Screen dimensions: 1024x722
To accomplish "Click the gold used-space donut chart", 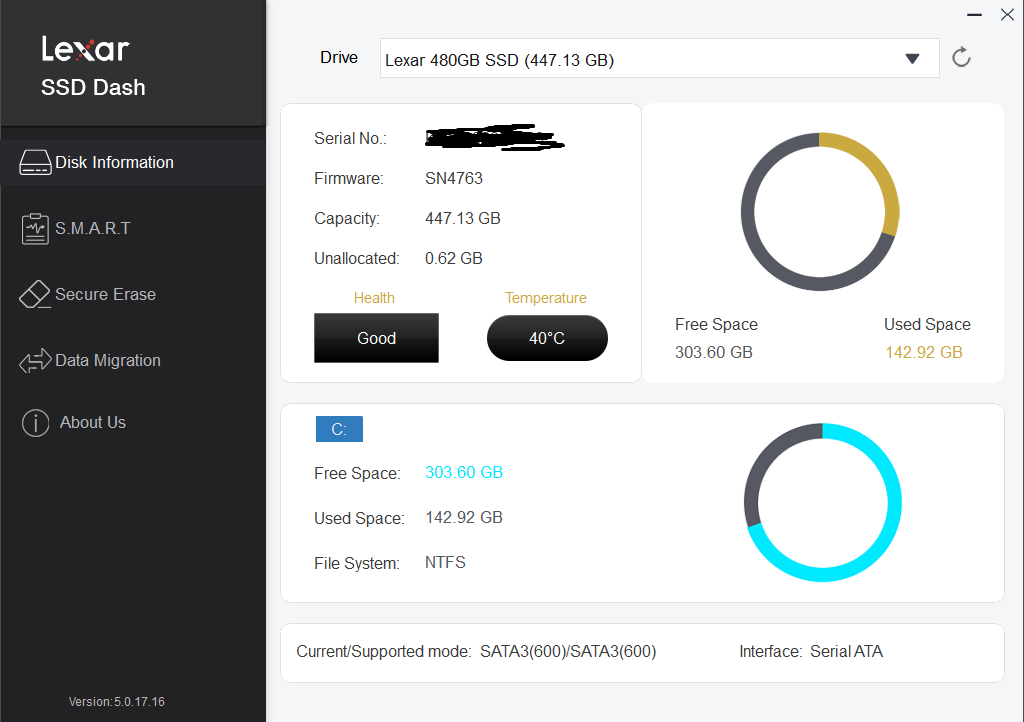I will pyautogui.click(x=820, y=212).
